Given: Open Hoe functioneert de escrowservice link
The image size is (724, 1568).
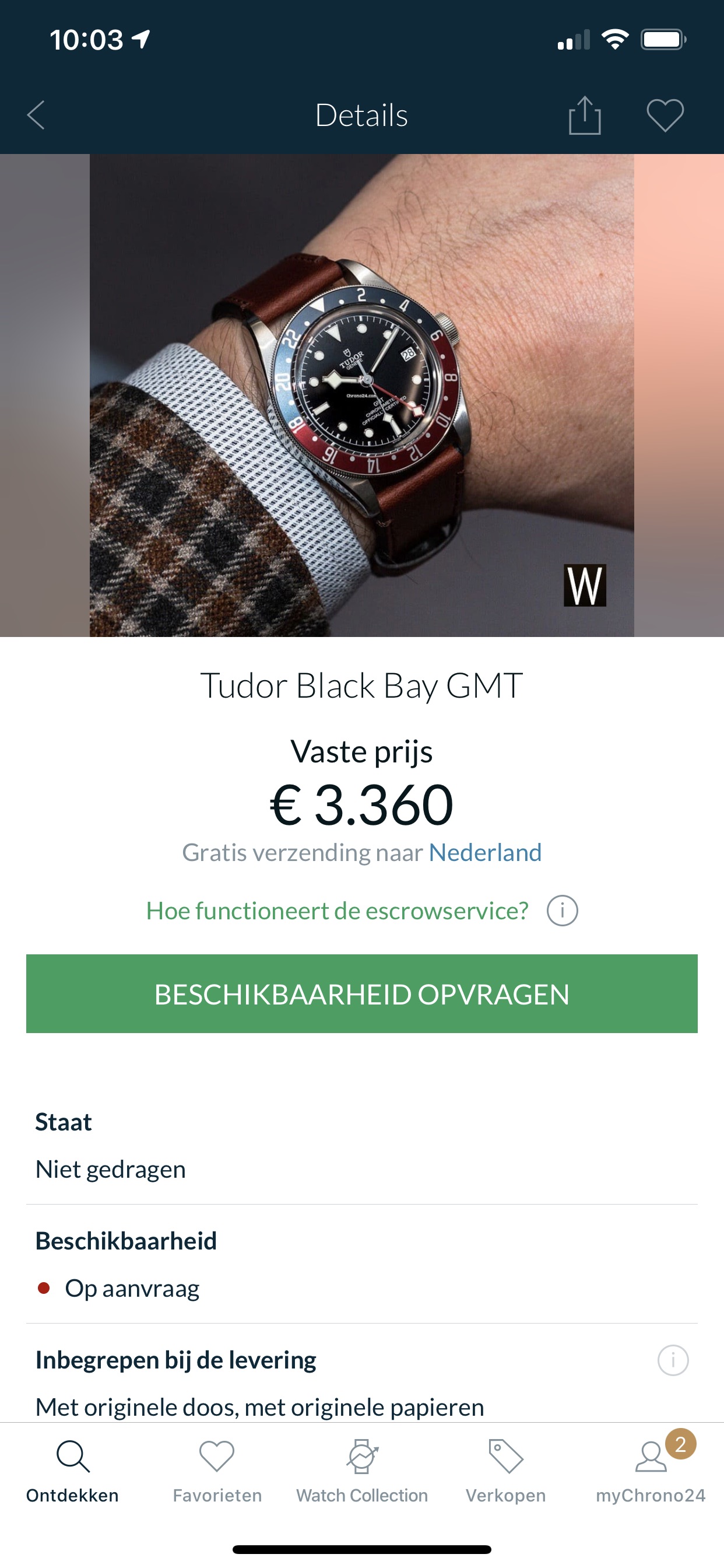Looking at the screenshot, I should pyautogui.click(x=337, y=911).
